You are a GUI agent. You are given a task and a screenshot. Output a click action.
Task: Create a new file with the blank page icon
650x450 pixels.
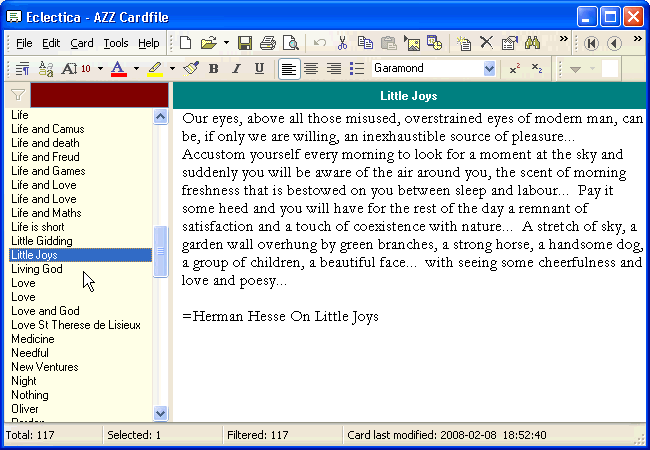tap(185, 43)
